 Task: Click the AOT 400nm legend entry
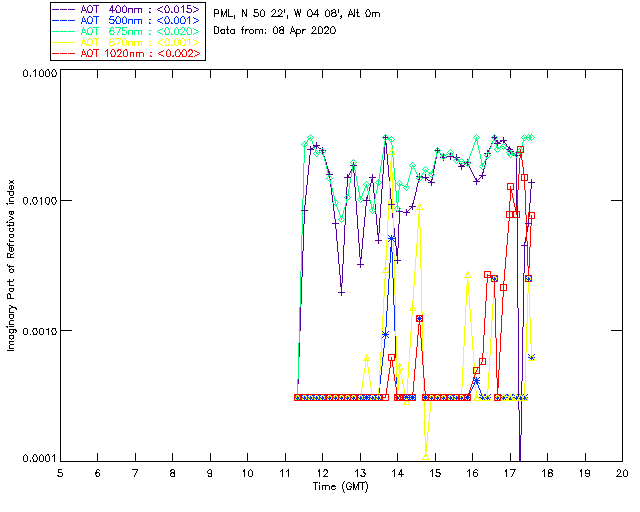(x=127, y=9)
